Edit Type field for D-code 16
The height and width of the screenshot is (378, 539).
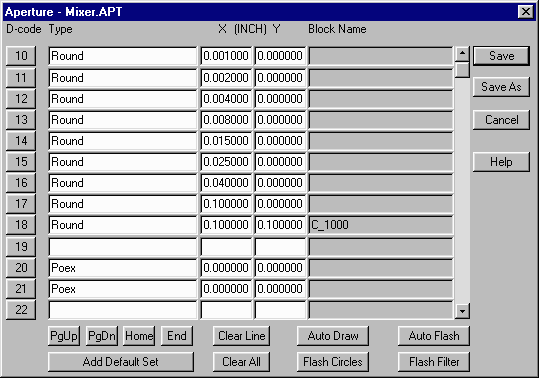[123, 183]
